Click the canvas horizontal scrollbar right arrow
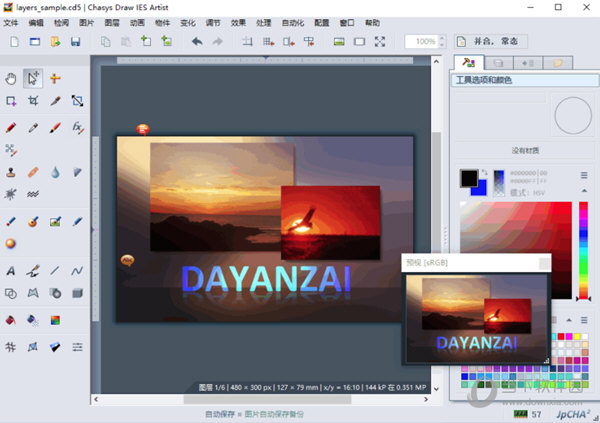This screenshot has width=600, height=423. (x=426, y=399)
